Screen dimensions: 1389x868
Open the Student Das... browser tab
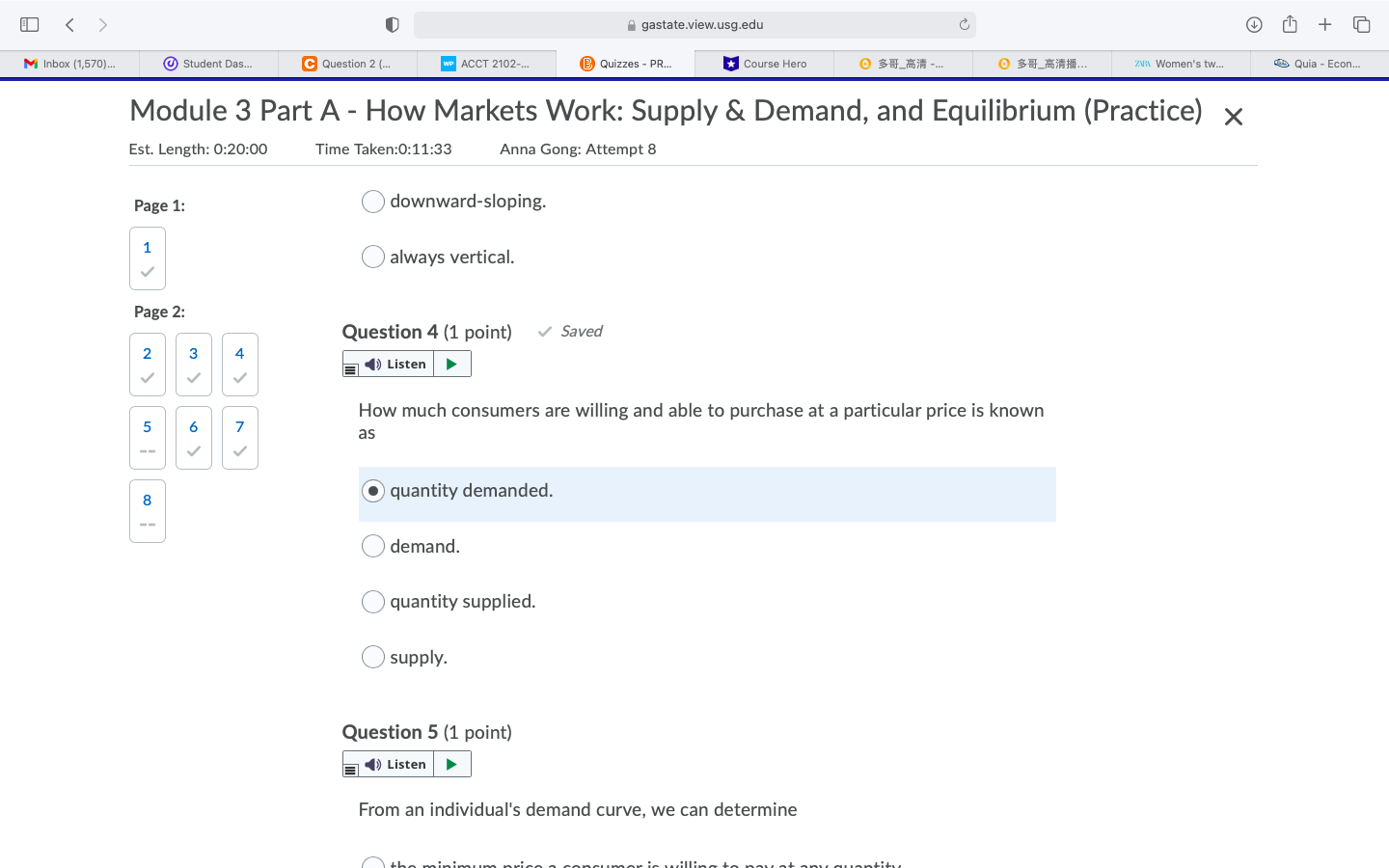pos(209,64)
